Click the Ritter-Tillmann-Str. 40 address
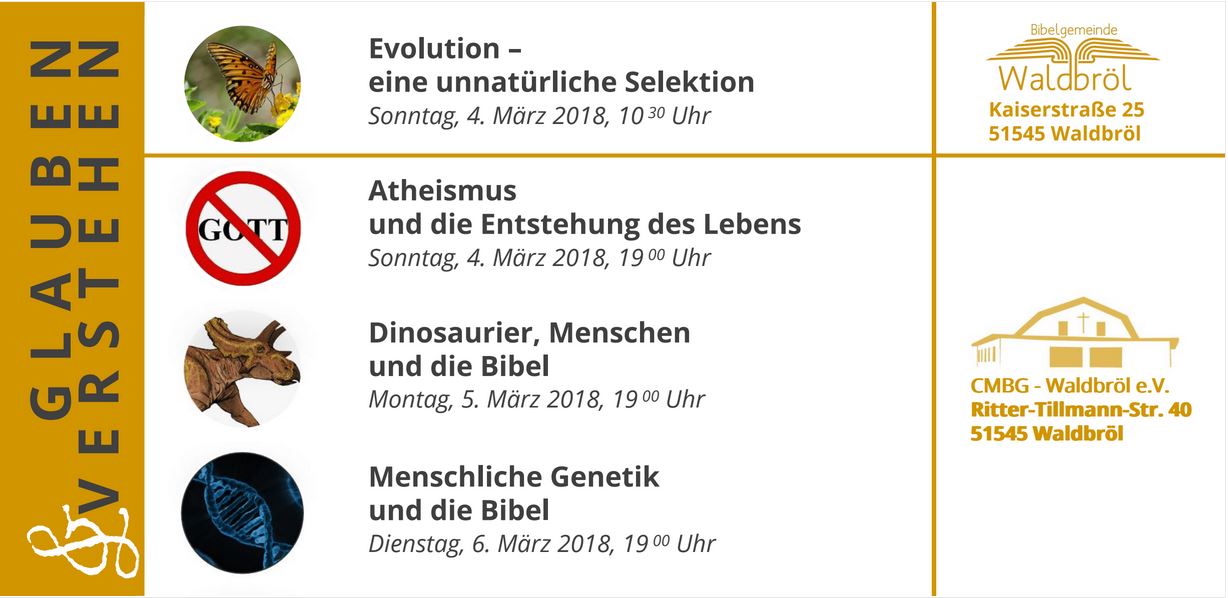 [1080, 410]
